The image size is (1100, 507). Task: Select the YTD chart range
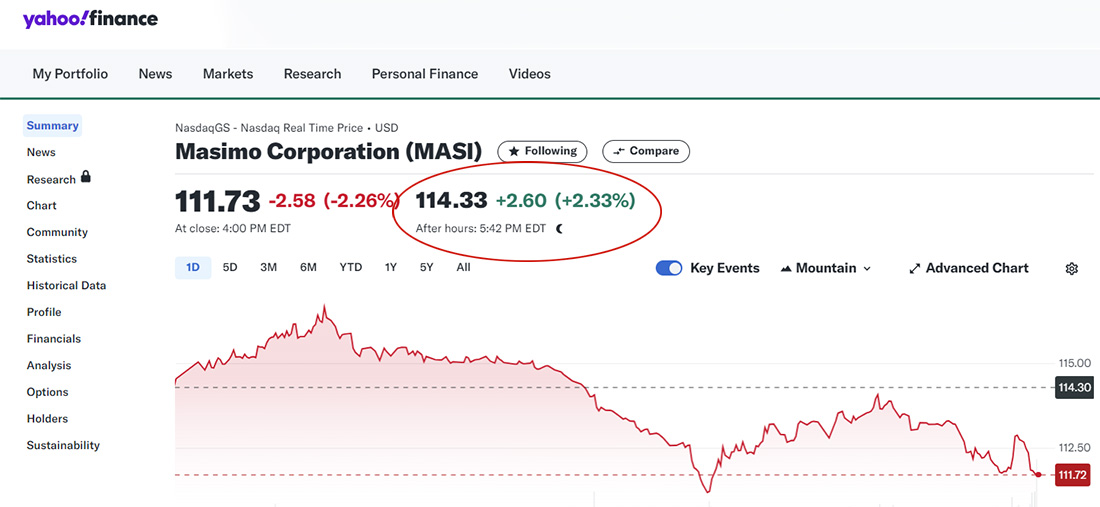(x=350, y=267)
